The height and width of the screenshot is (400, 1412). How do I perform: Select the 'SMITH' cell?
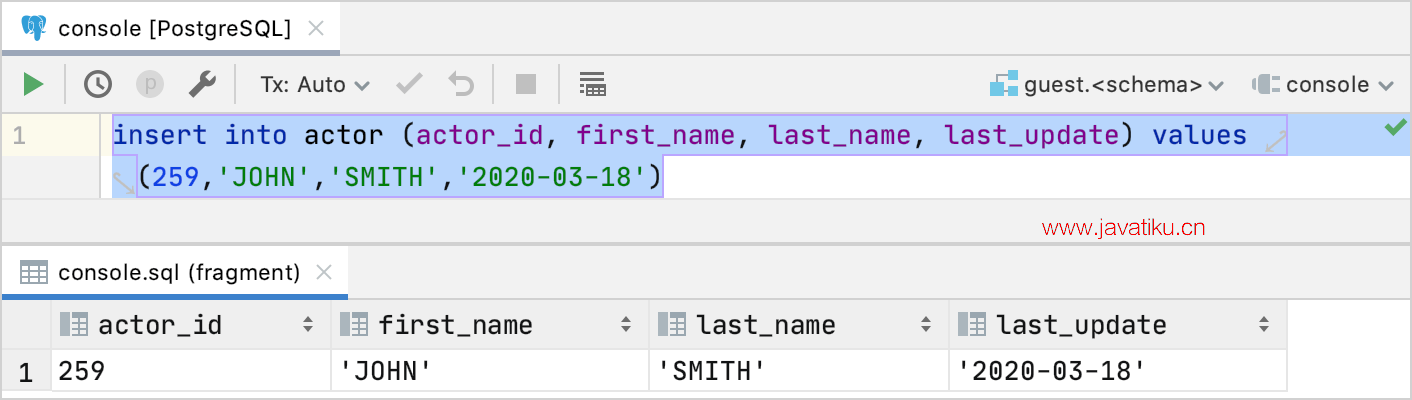tap(798, 372)
